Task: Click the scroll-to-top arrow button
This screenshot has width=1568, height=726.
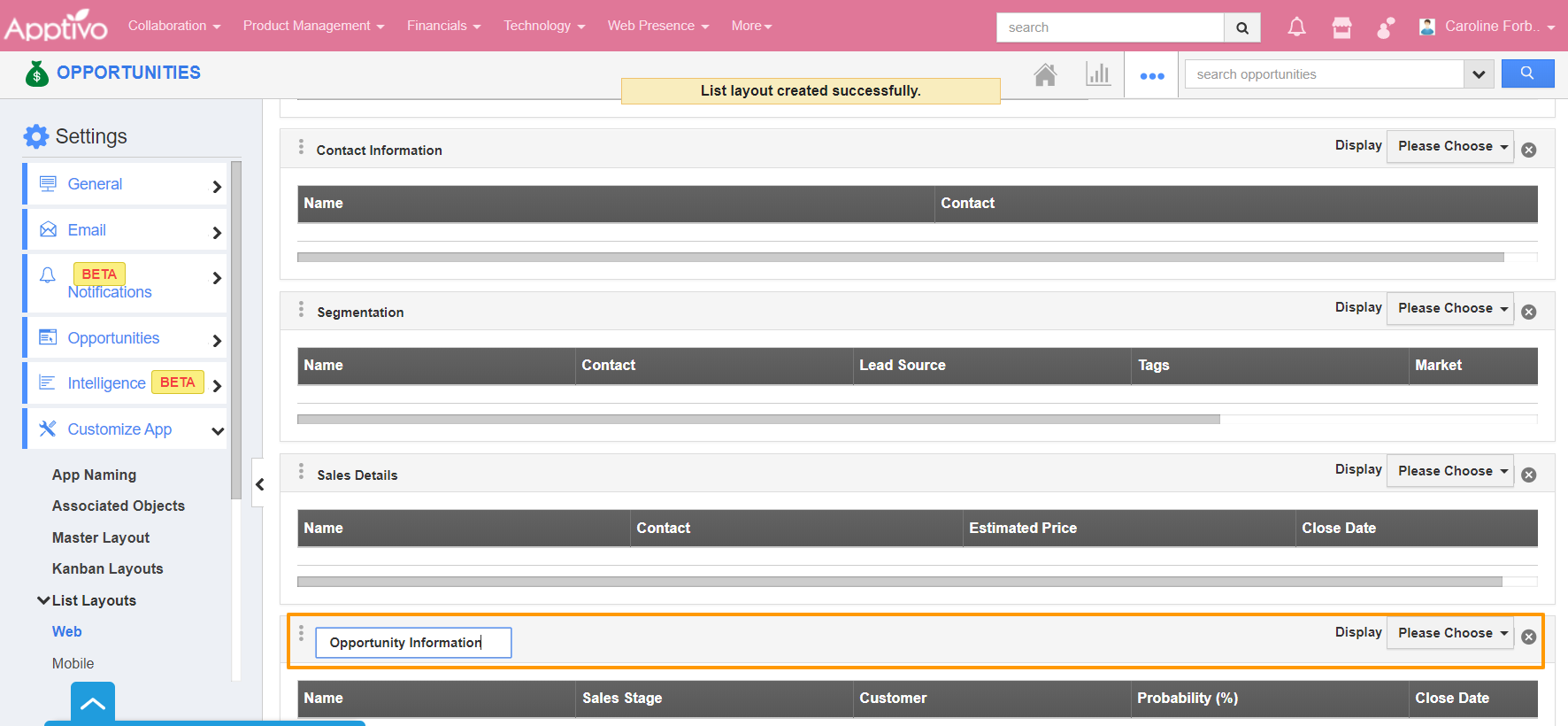Action: (x=93, y=704)
